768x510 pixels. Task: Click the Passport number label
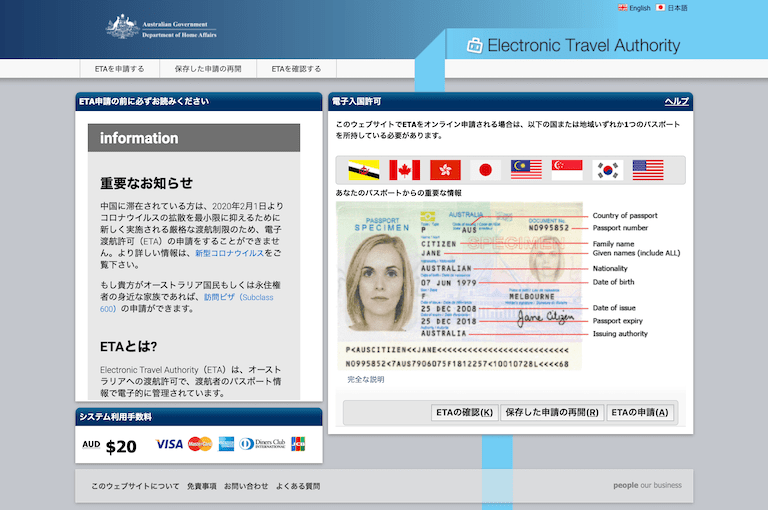pos(620,228)
